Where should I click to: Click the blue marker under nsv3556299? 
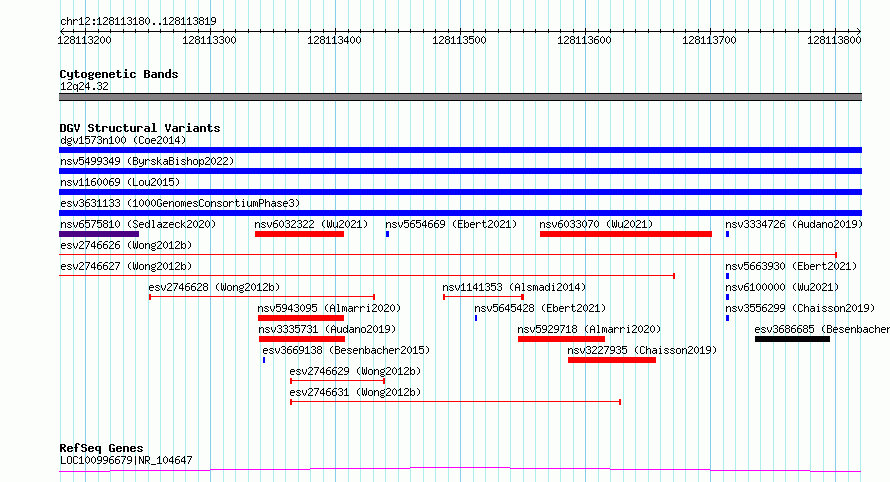[727, 318]
